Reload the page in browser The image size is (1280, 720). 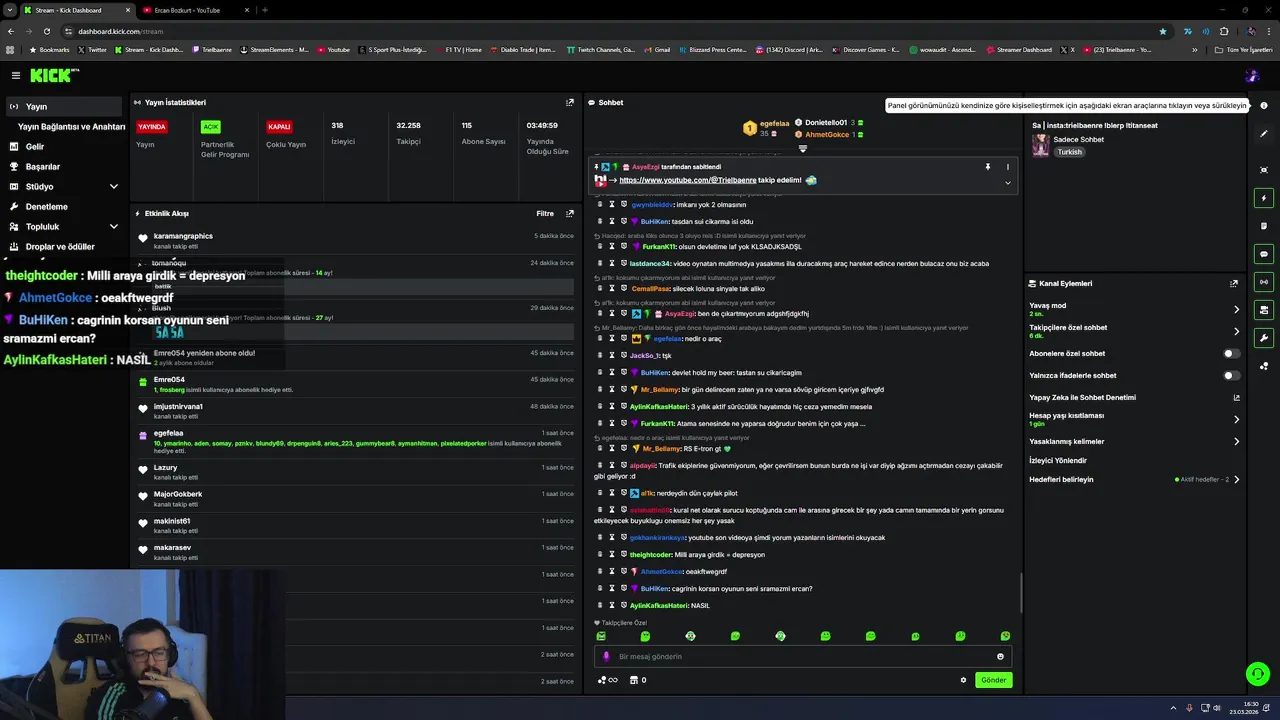click(x=46, y=31)
